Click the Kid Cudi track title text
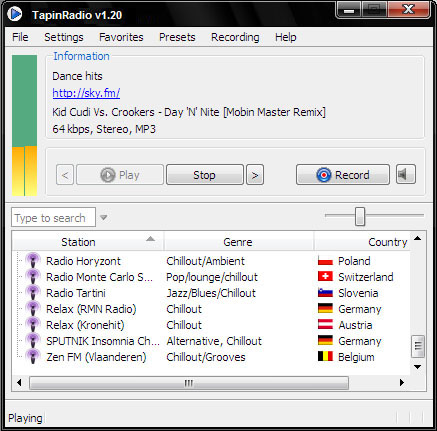This screenshot has height=431, width=437. click(189, 112)
